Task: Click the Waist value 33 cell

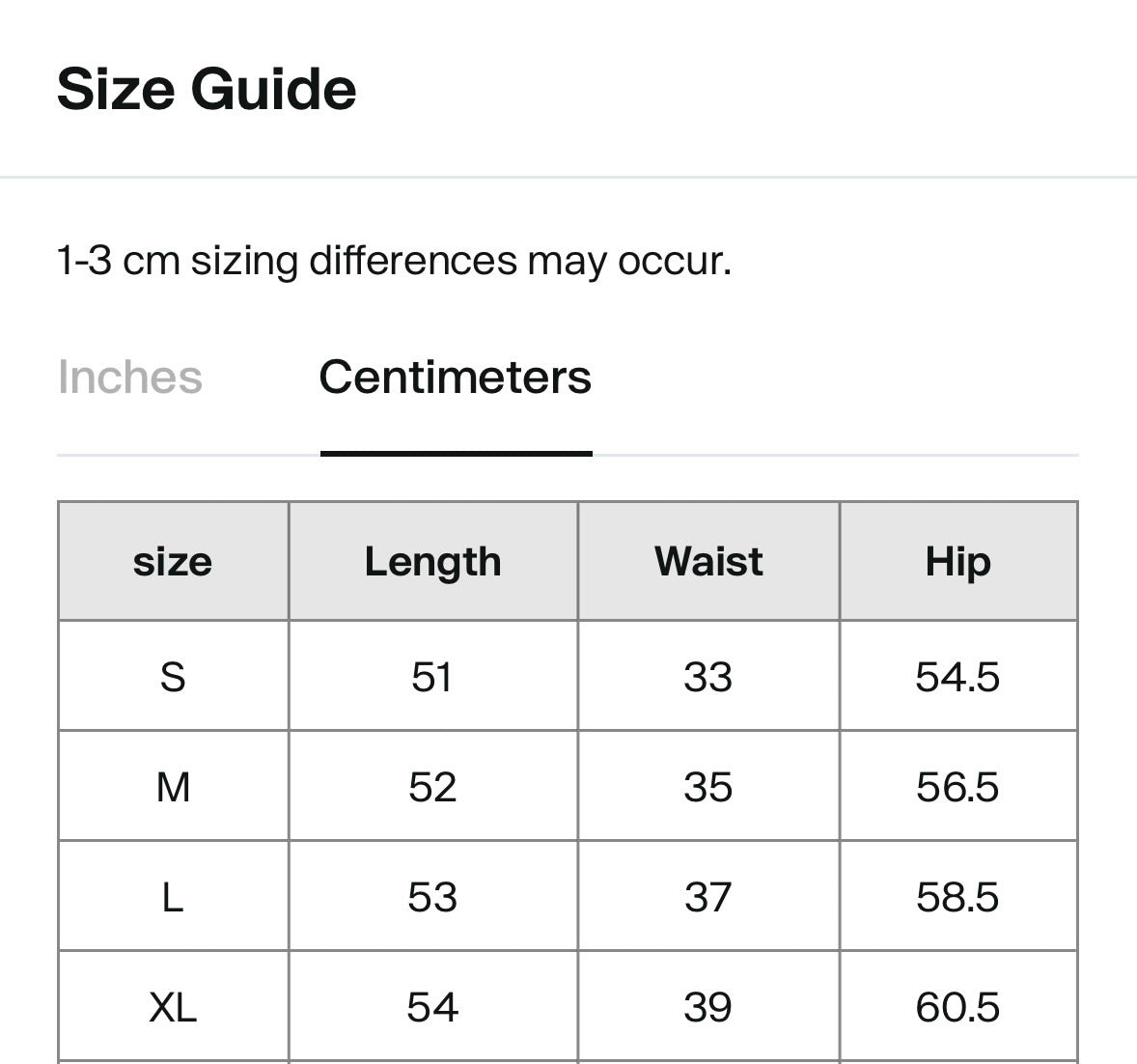Action: pyautogui.click(x=708, y=676)
